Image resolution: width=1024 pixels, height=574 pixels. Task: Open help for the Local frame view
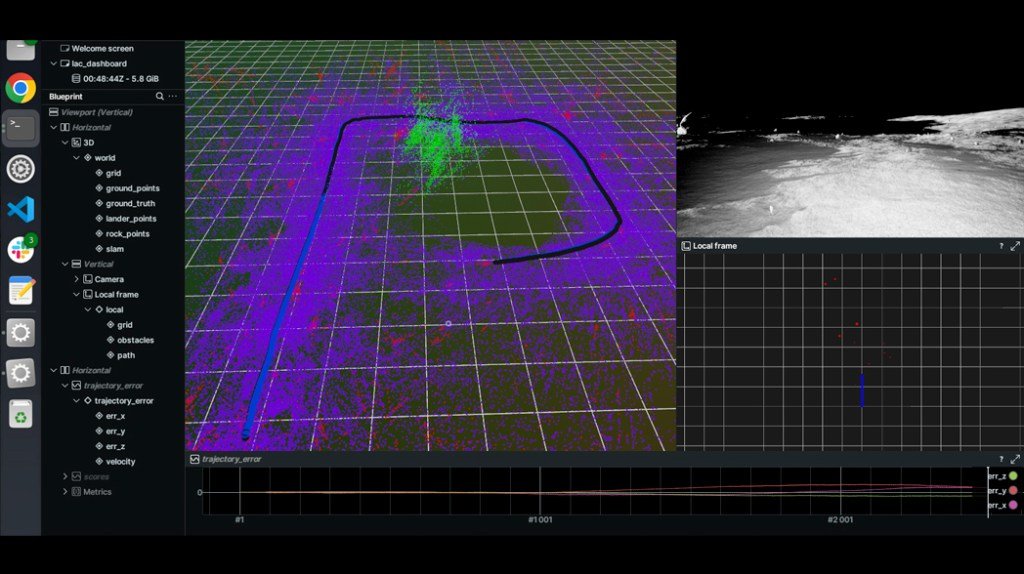1001,246
